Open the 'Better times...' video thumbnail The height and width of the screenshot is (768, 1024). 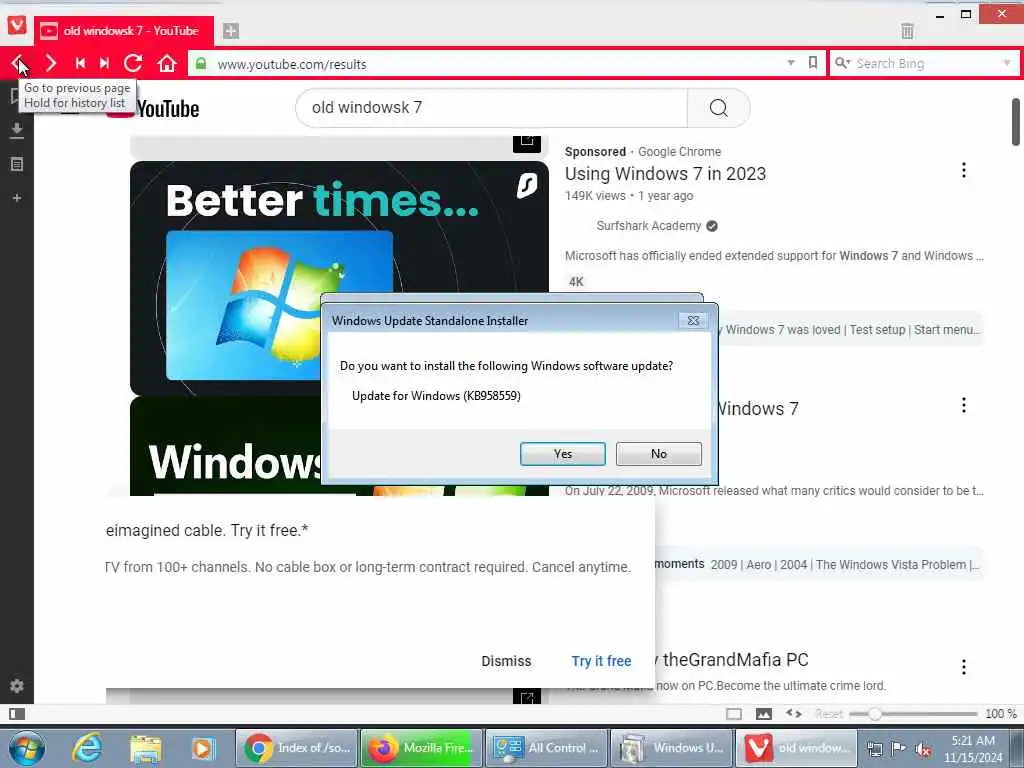tap(339, 278)
